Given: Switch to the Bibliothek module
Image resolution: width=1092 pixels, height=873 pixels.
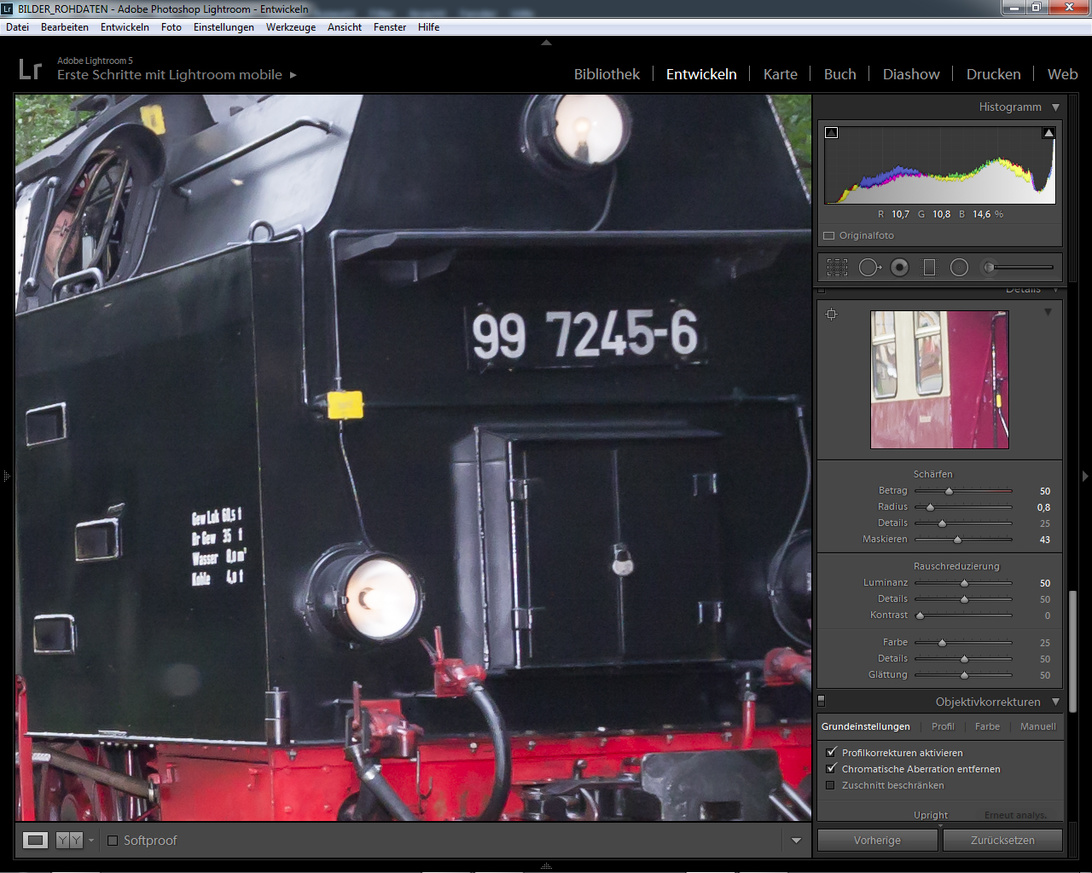Looking at the screenshot, I should coord(606,74).
